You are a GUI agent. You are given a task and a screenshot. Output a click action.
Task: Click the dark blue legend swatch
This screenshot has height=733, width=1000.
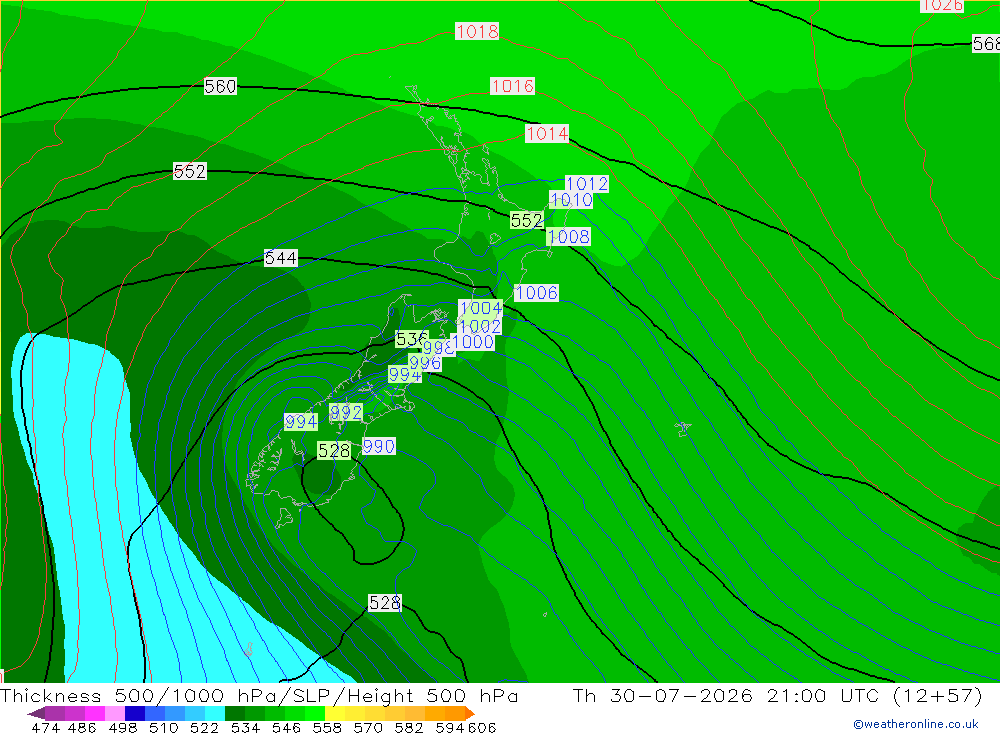135,713
